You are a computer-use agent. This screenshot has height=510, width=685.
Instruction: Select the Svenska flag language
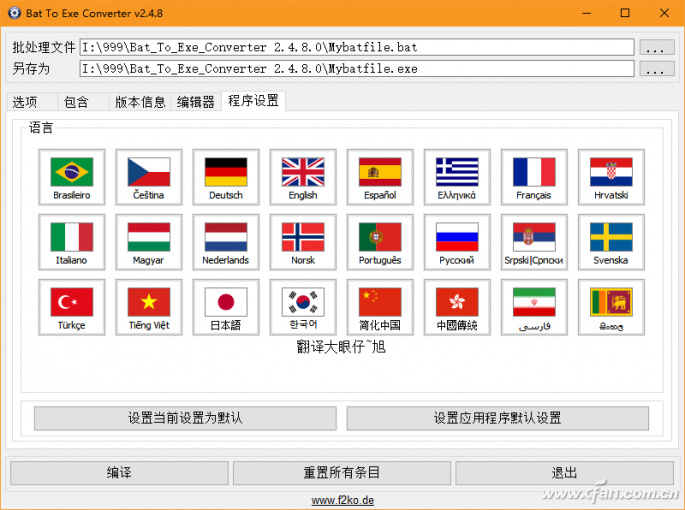611,242
